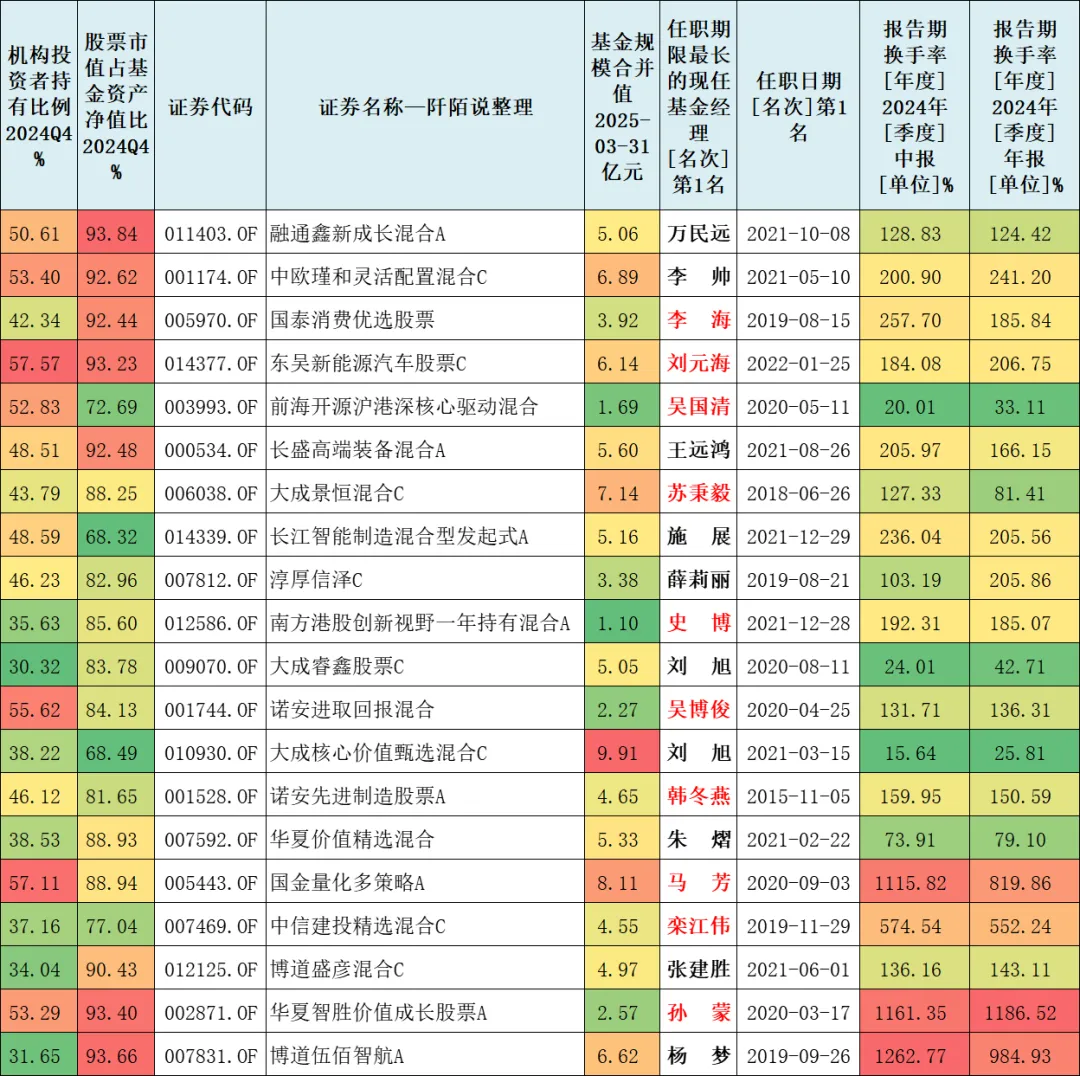The width and height of the screenshot is (1080, 1076).
Task: Click turnover value 552.24
Action: (1020, 927)
